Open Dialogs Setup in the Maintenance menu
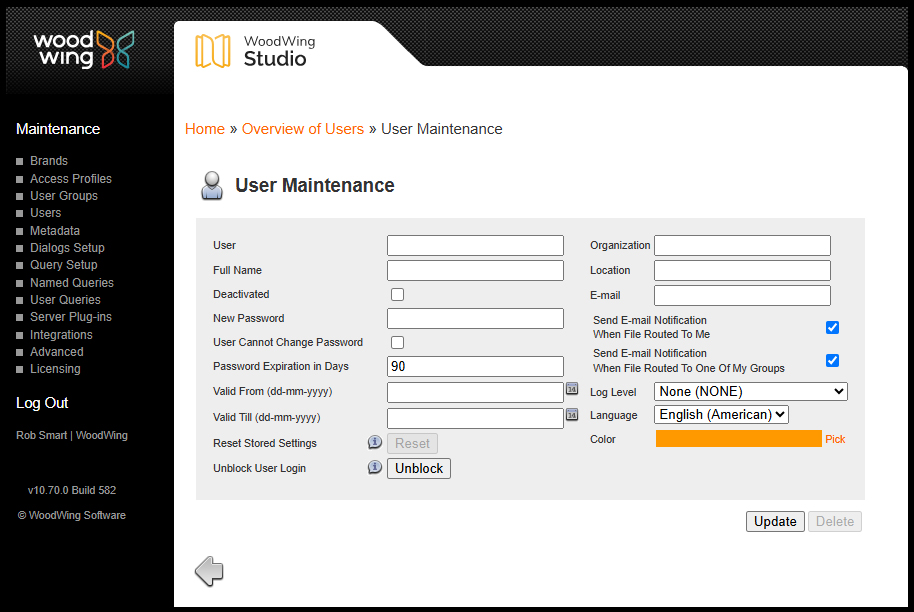 click(67, 248)
